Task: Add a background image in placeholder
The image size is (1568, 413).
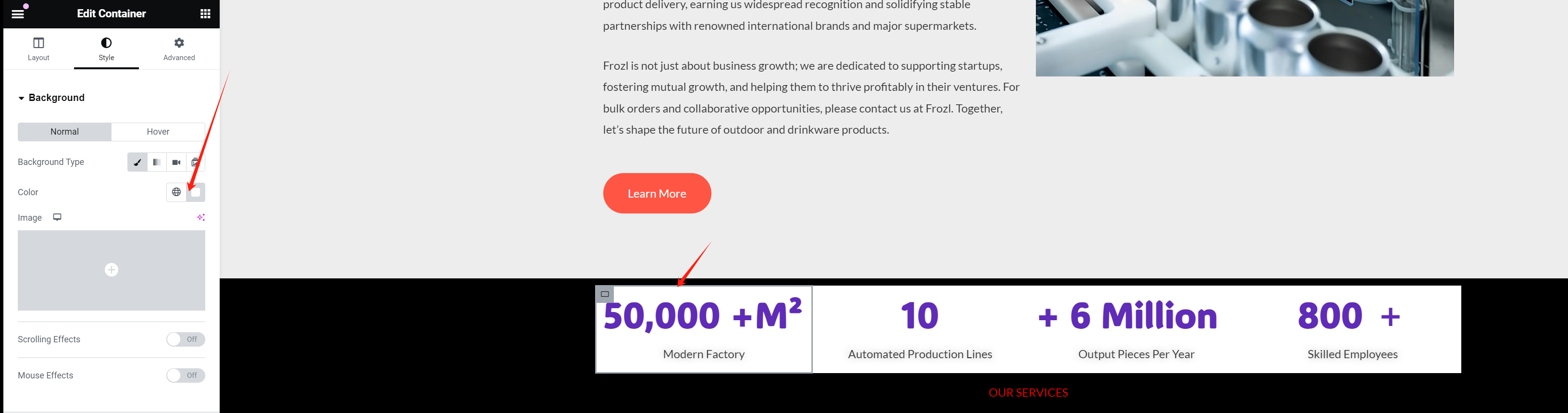Action: pos(112,270)
